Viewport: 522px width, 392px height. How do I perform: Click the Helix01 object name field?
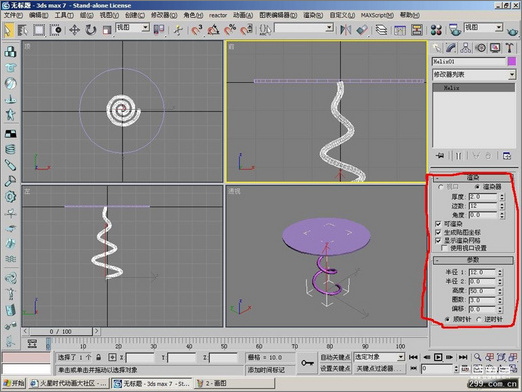pyautogui.click(x=469, y=62)
